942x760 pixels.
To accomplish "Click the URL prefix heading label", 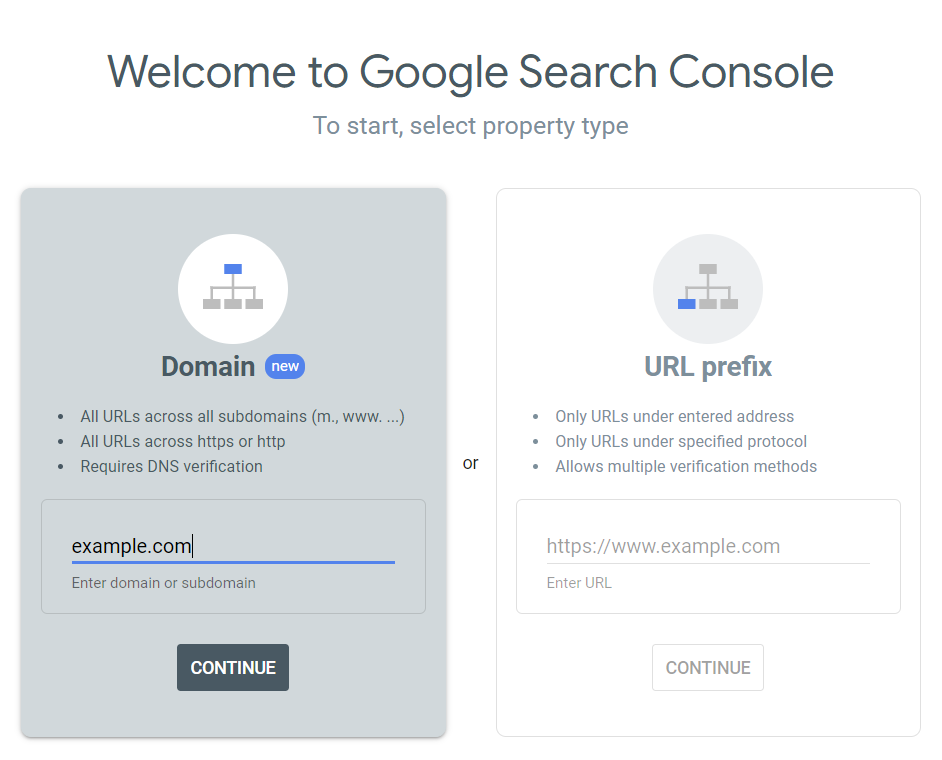I will click(708, 366).
